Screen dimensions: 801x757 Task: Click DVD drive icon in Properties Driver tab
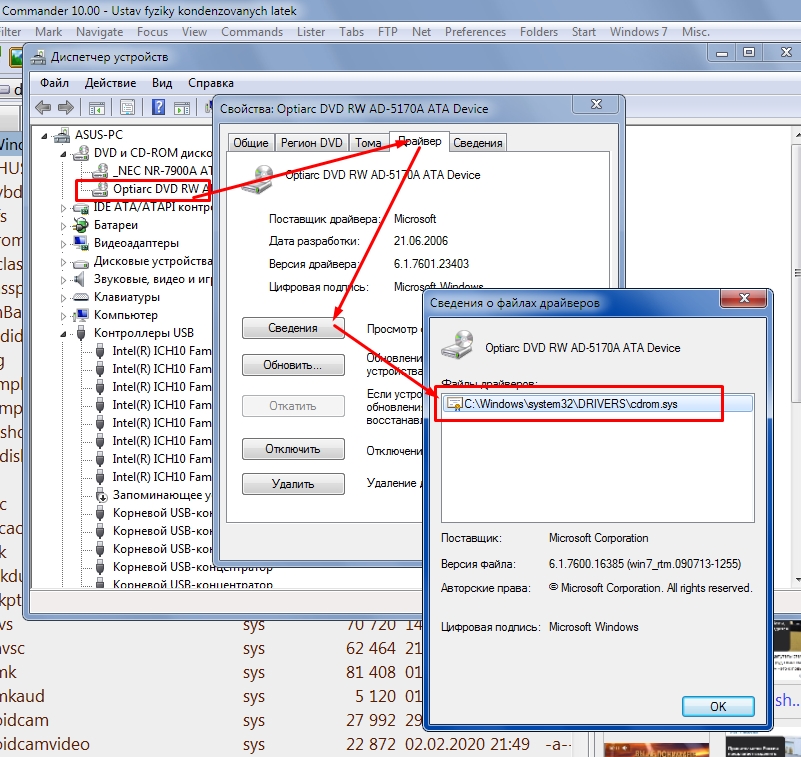(x=257, y=179)
